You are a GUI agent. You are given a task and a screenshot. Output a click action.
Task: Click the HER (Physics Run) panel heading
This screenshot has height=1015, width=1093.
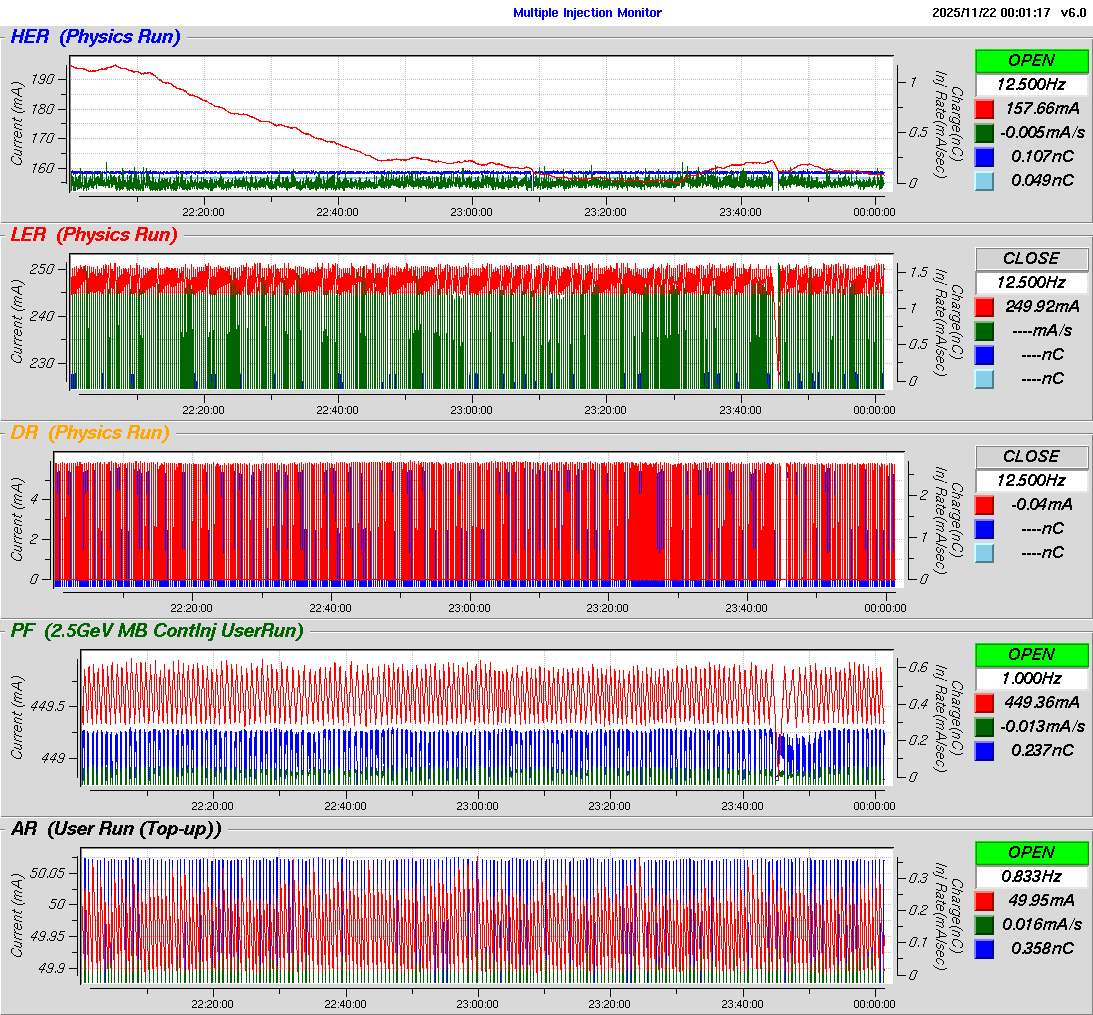[x=95, y=38]
